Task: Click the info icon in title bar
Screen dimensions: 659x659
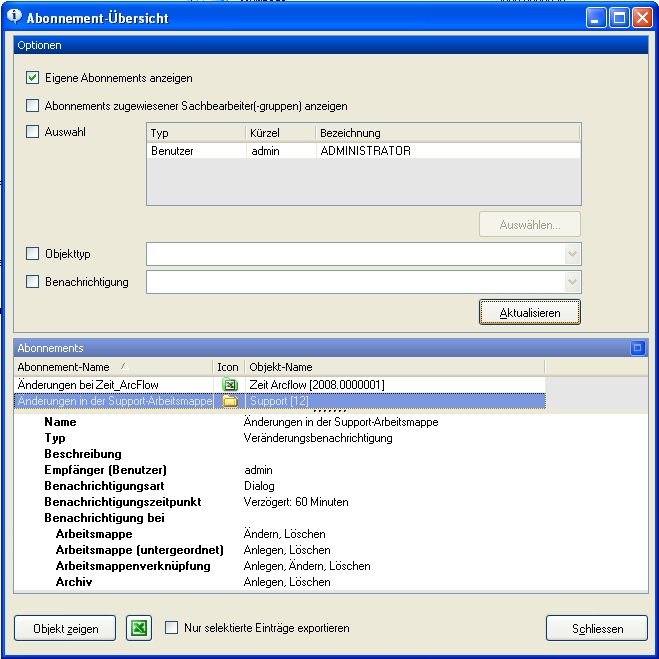Action: (x=14, y=16)
